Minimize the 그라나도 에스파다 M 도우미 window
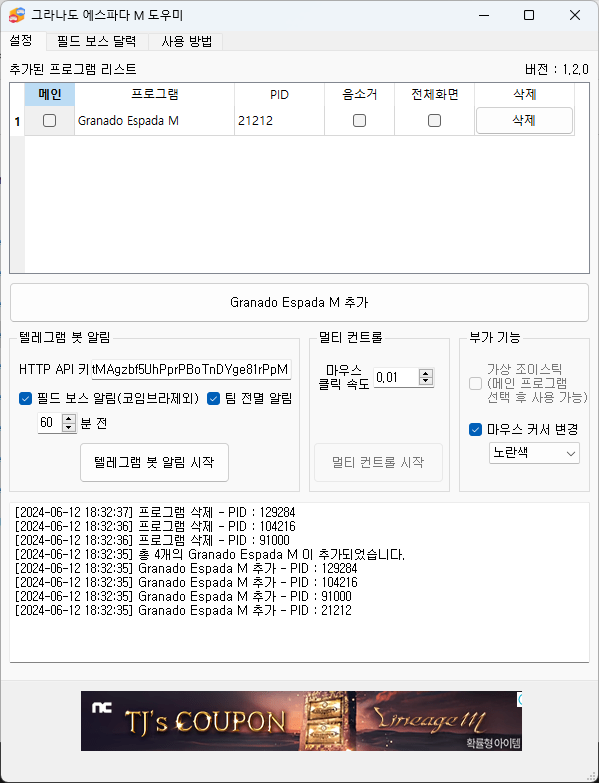 point(484,15)
